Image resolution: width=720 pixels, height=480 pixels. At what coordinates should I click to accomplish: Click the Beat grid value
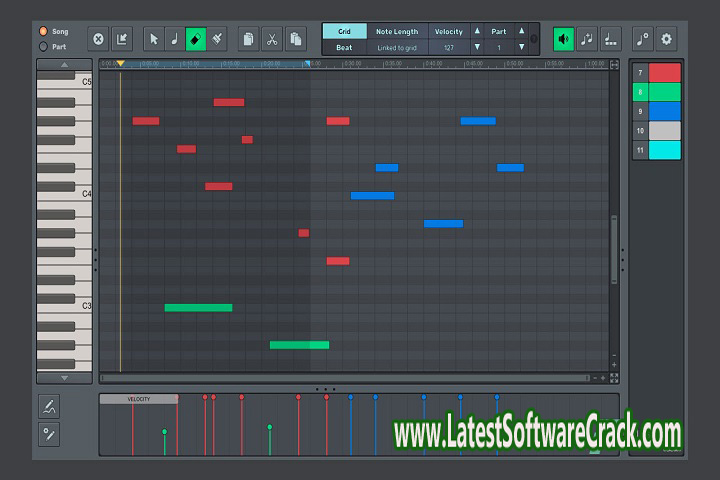click(344, 47)
